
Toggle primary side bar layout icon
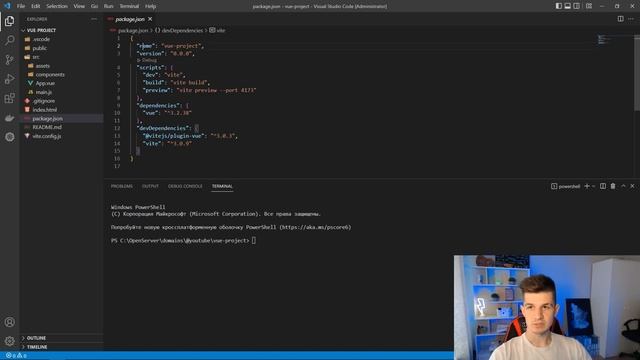point(558,6)
